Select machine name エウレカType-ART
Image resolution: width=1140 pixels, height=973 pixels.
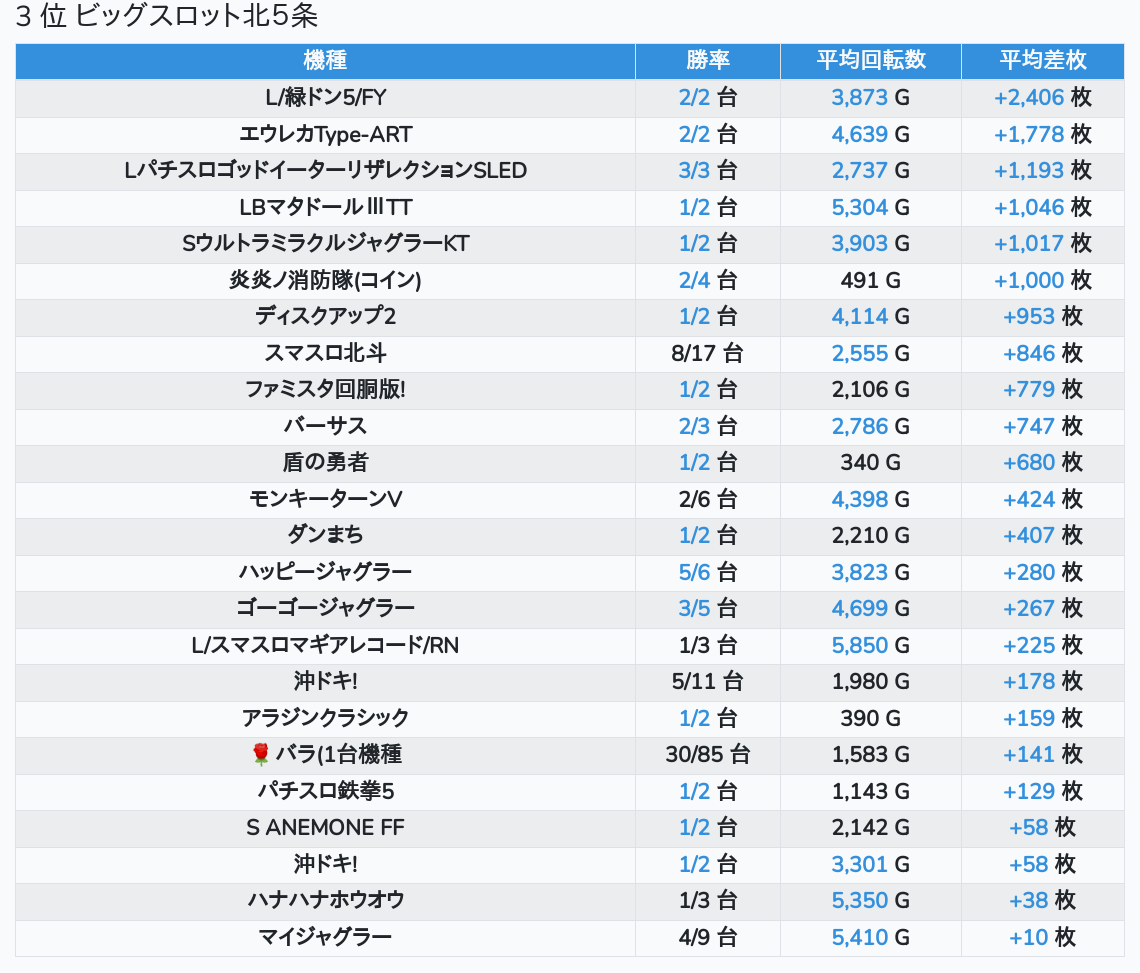(x=325, y=135)
